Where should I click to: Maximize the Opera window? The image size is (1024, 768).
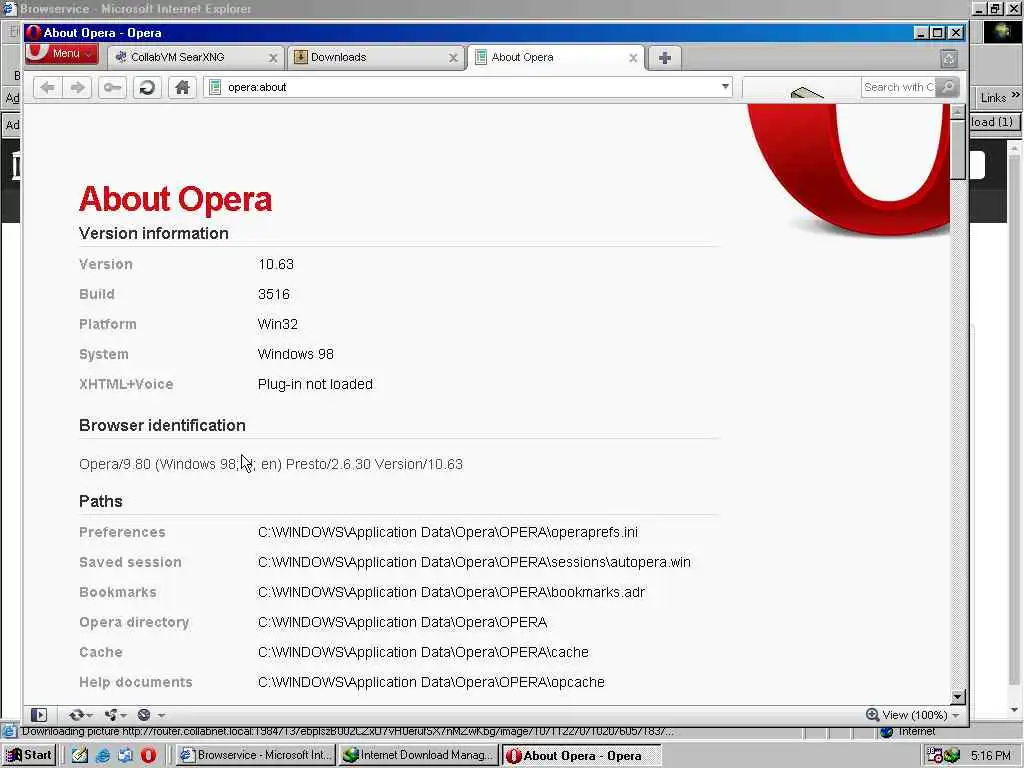pyautogui.click(x=938, y=33)
